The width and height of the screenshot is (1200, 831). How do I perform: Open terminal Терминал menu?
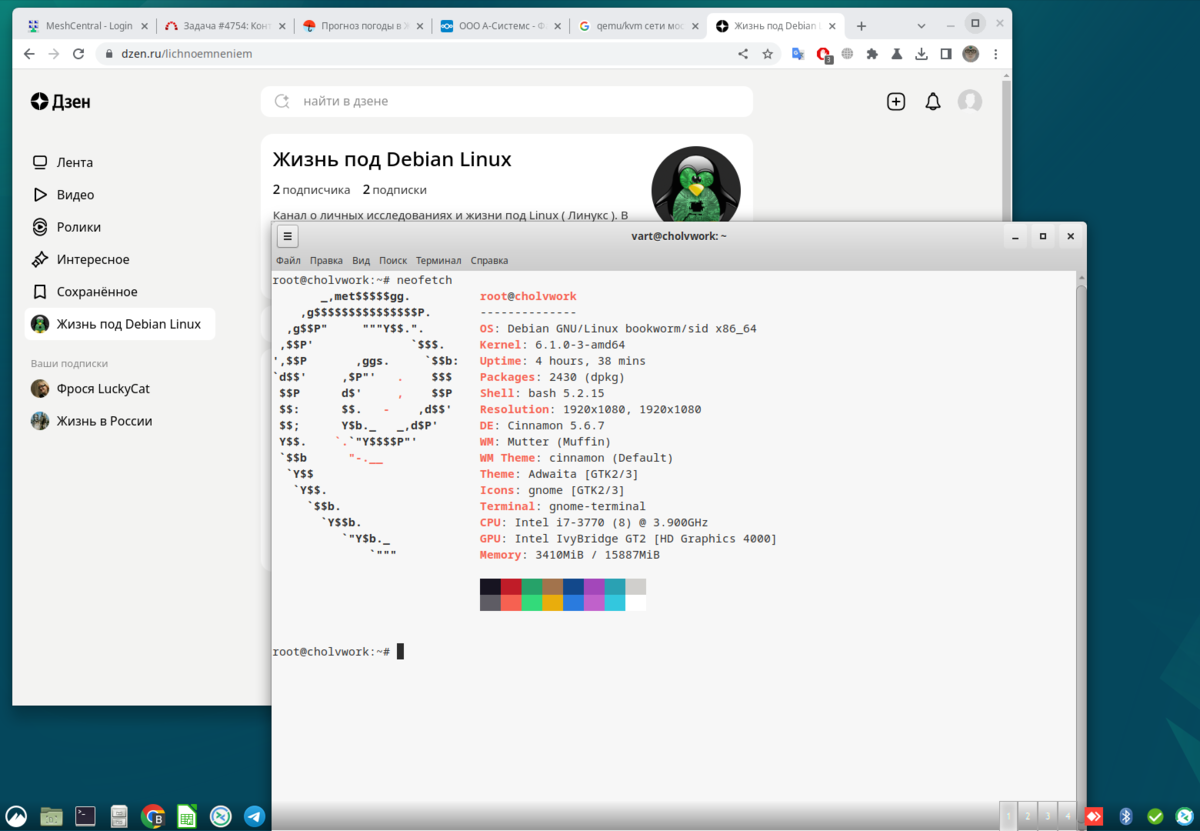click(438, 260)
